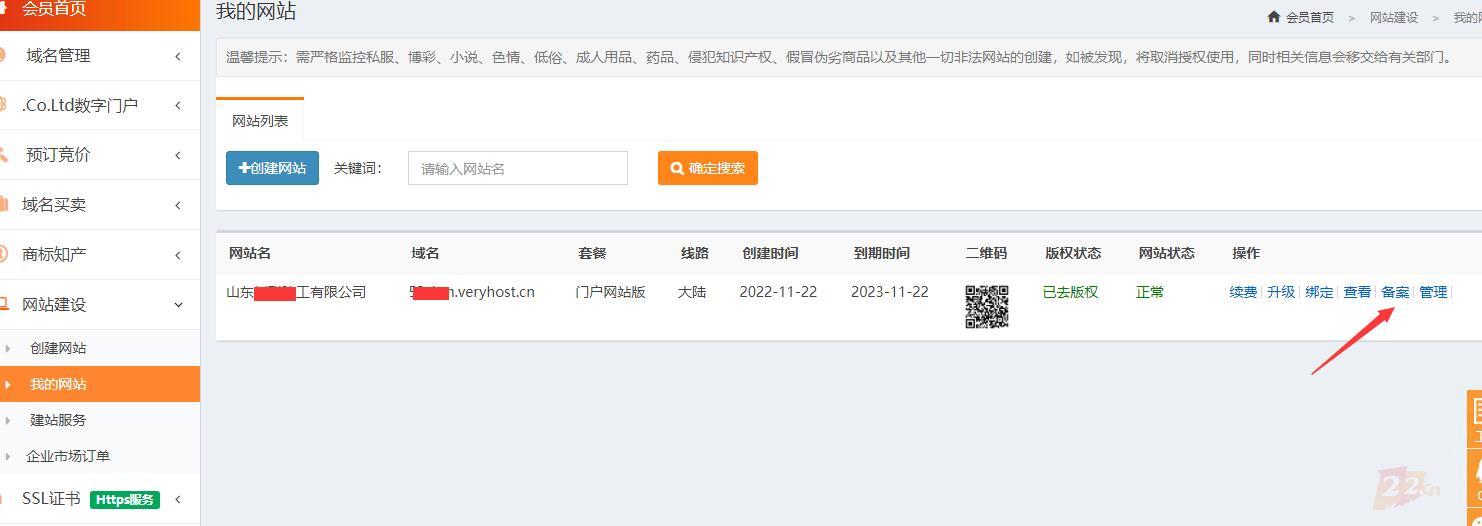Click the 二维码 column header
Screen dimensions: 1482x526
tap(986, 253)
